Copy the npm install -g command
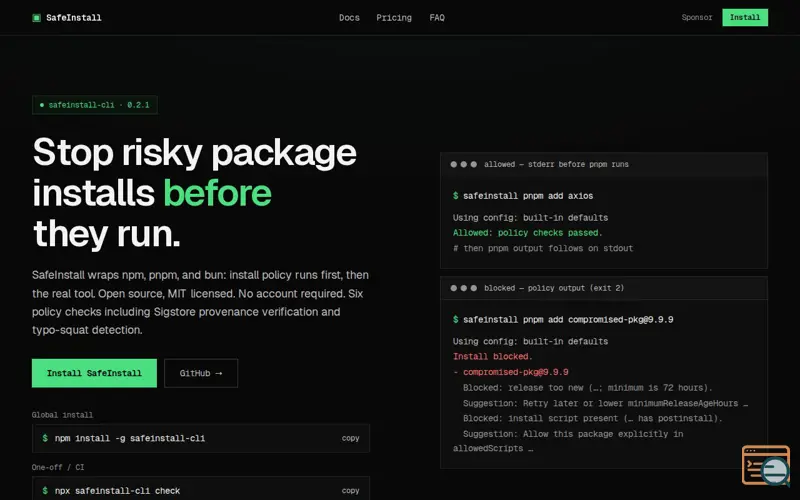Image resolution: width=800 pixels, height=500 pixels. 351,438
